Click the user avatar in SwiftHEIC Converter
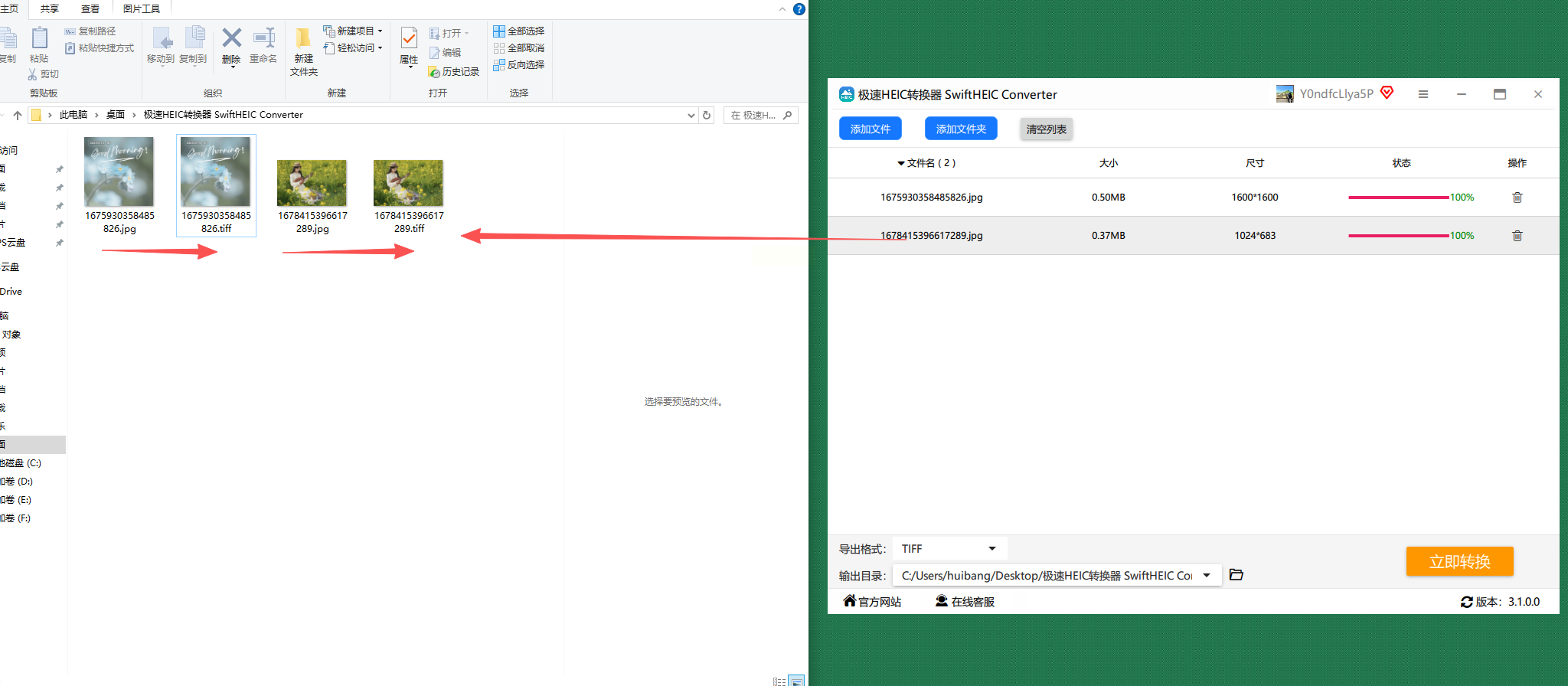The height and width of the screenshot is (686, 1568). click(x=1285, y=94)
